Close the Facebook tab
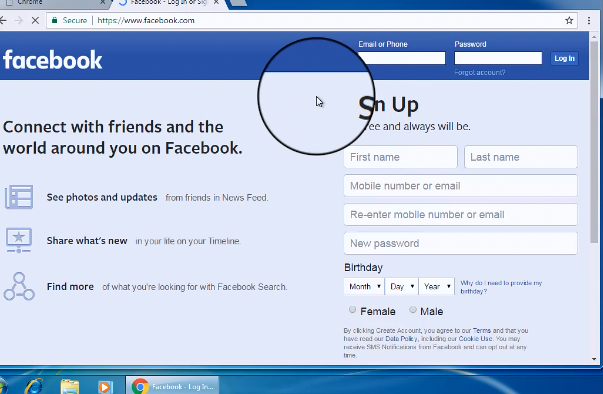 [217, 2]
